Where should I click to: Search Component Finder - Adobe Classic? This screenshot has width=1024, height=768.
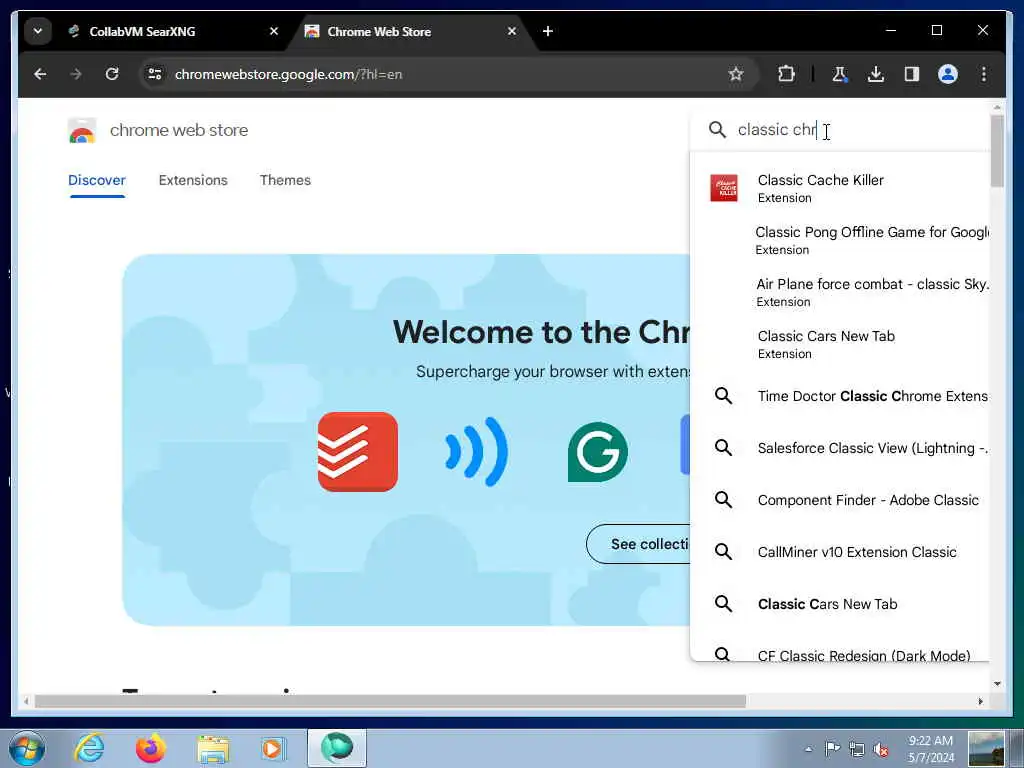click(840, 500)
